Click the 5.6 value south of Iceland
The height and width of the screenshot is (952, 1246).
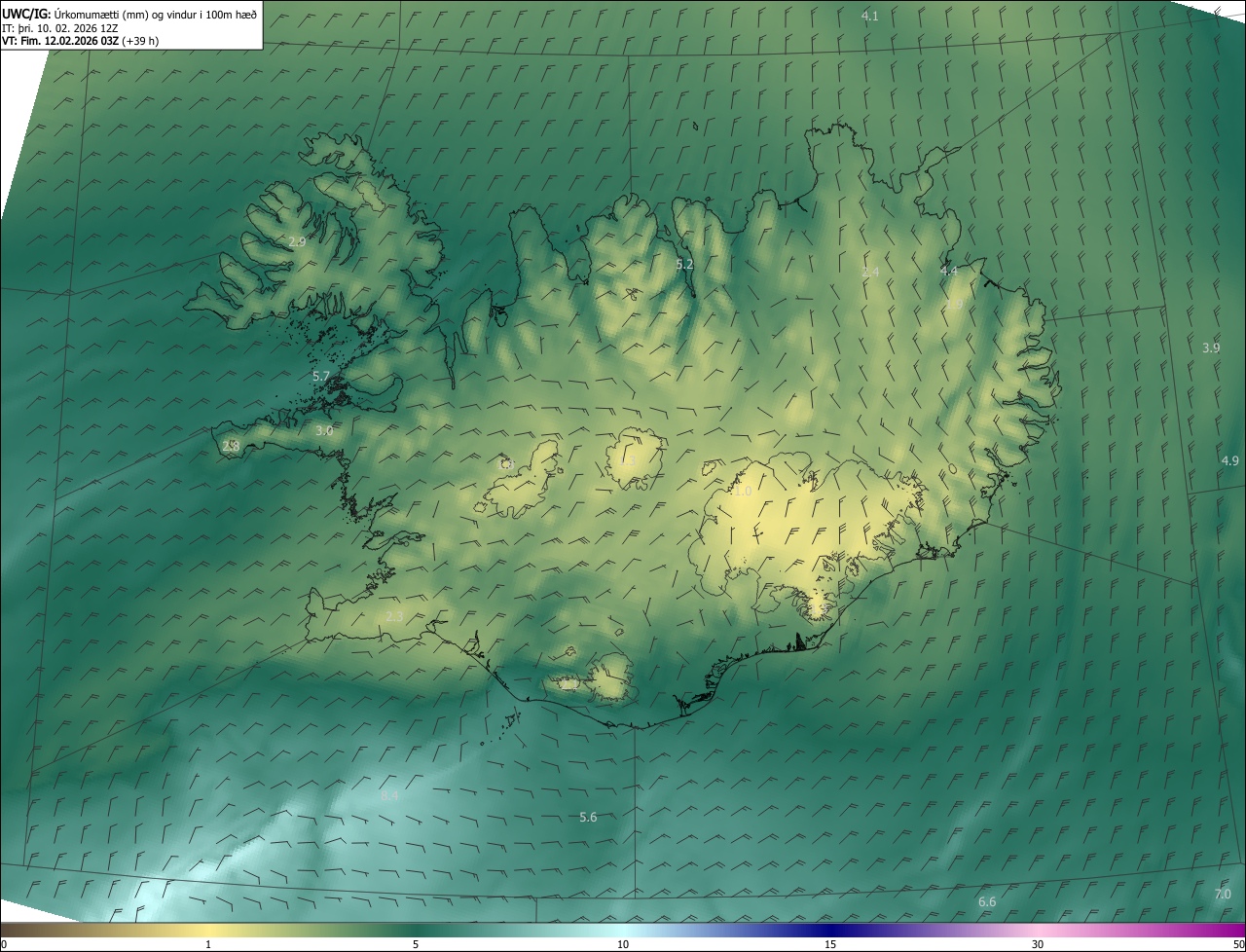(588, 817)
